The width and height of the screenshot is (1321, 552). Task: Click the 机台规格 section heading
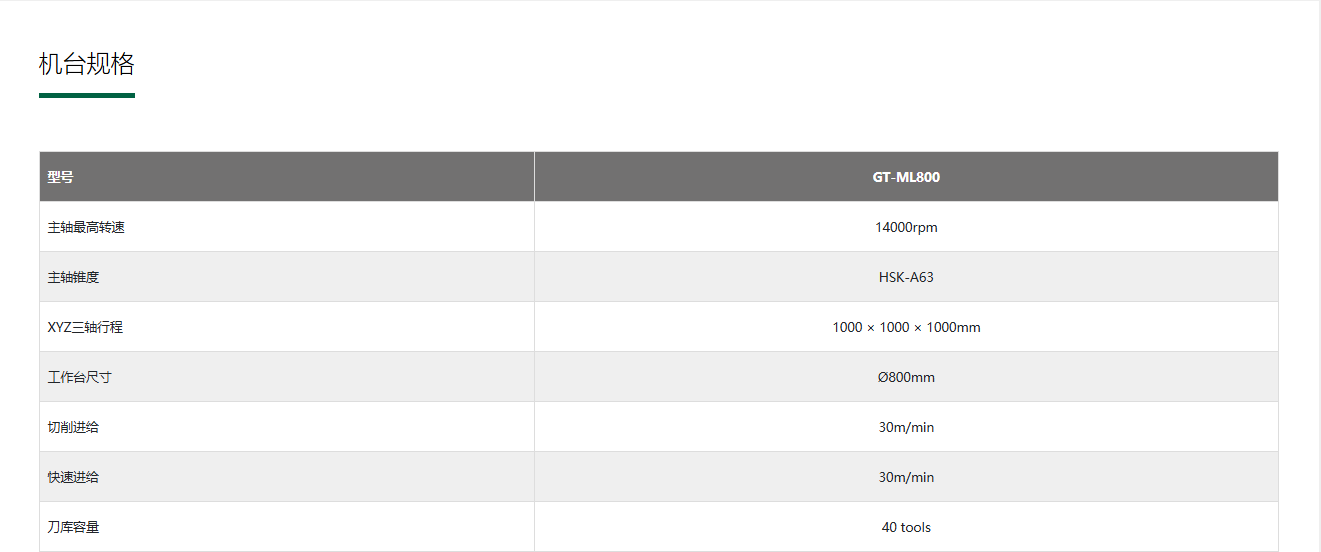(x=86, y=65)
